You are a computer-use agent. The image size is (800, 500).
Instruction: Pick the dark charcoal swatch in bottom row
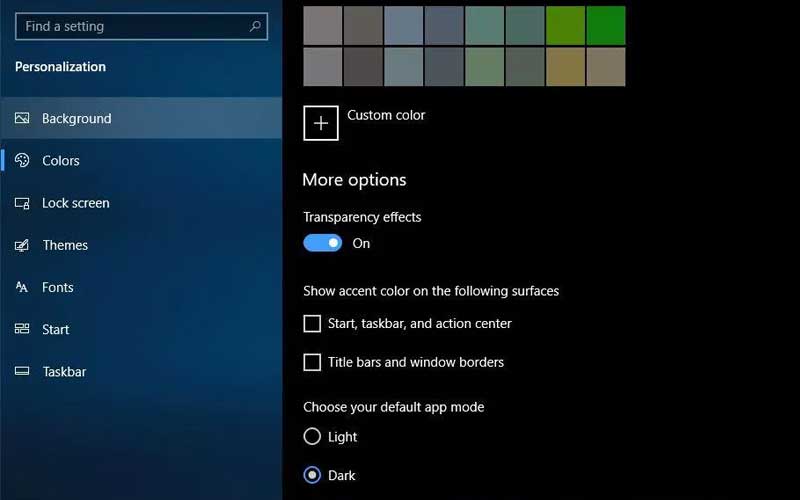[363, 67]
